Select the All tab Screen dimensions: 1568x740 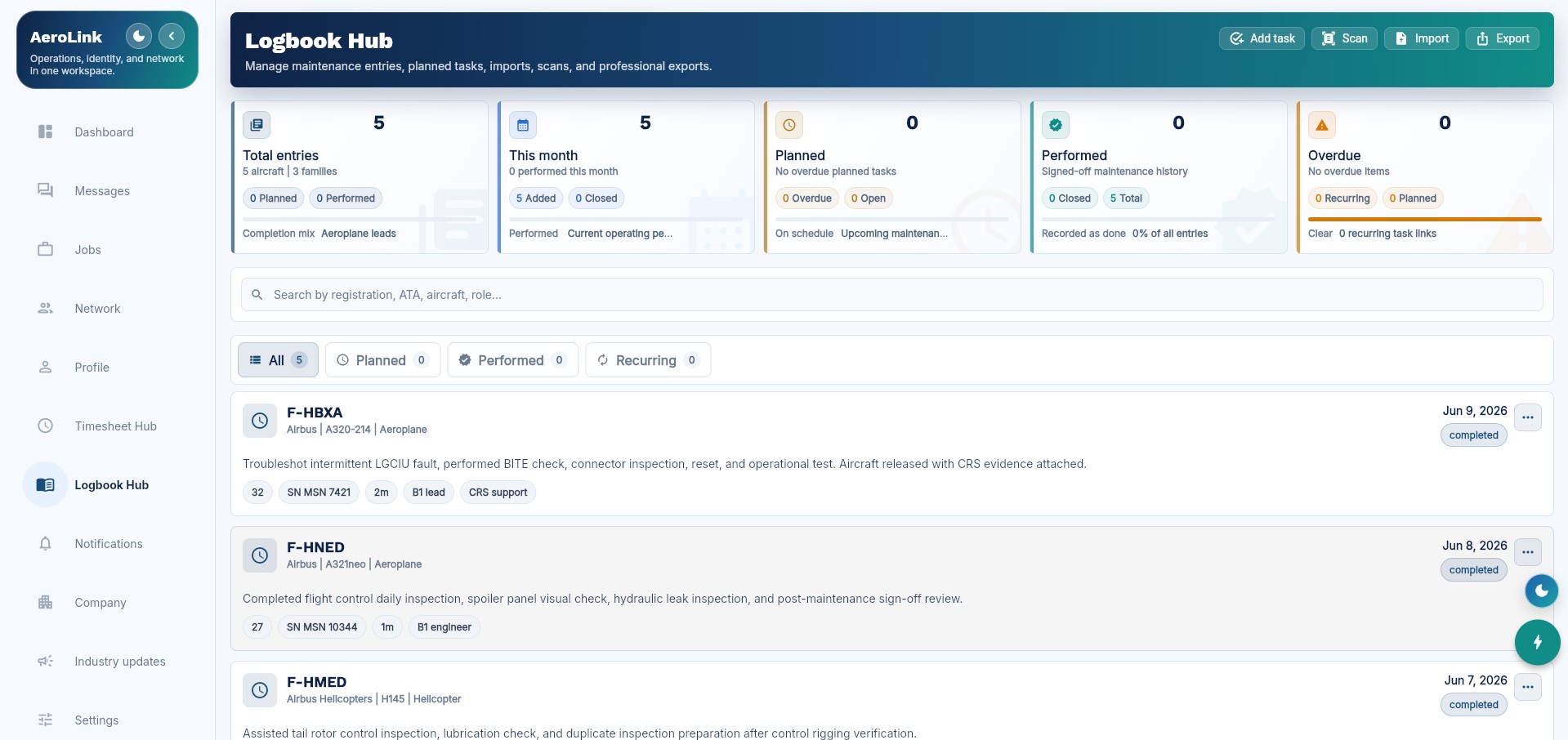click(x=278, y=360)
